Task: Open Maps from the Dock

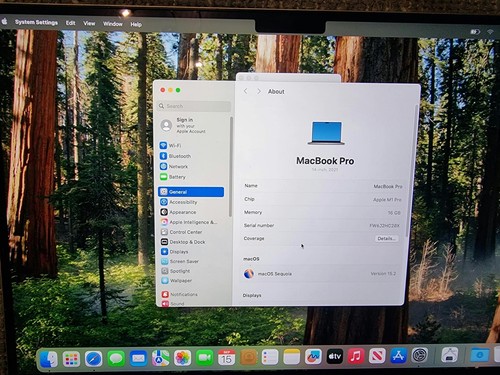Action: pyautogui.click(x=160, y=358)
